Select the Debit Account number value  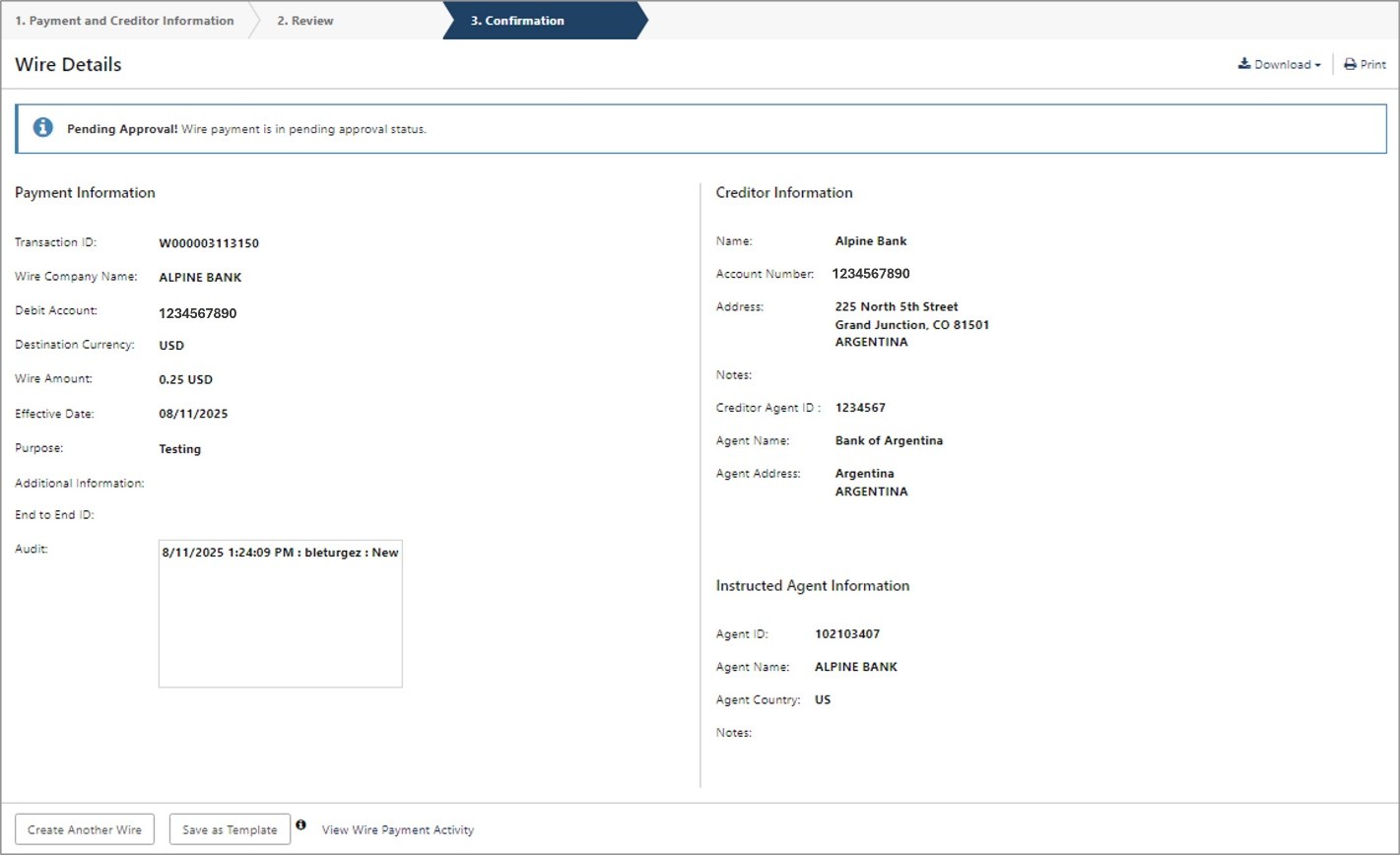pyautogui.click(x=198, y=313)
